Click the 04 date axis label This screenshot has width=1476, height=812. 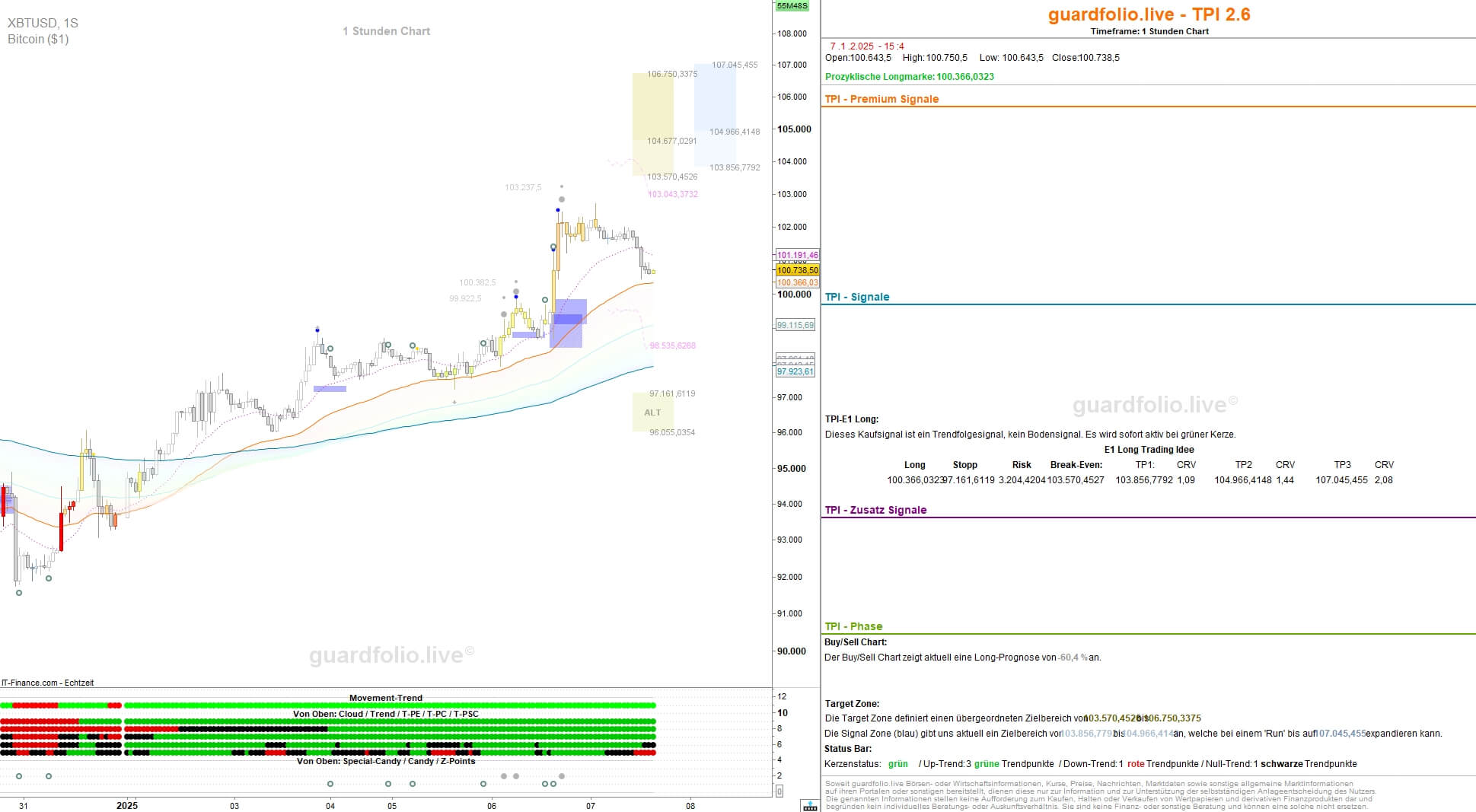(330, 805)
